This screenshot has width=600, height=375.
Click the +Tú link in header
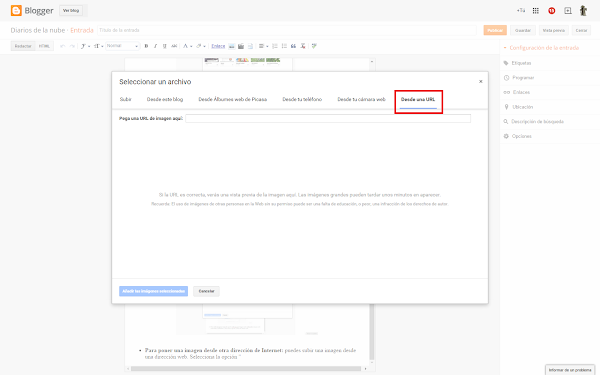click(x=521, y=11)
